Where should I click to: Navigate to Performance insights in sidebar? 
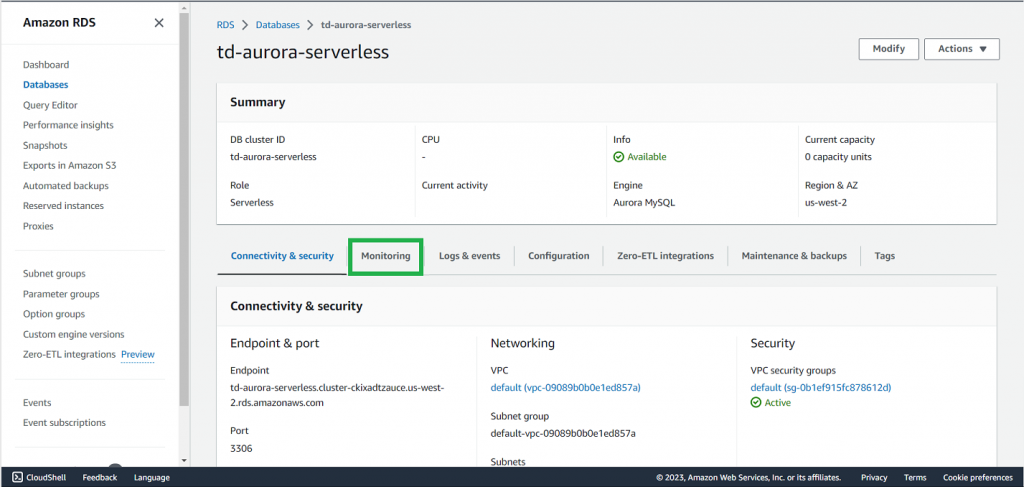click(x=68, y=125)
